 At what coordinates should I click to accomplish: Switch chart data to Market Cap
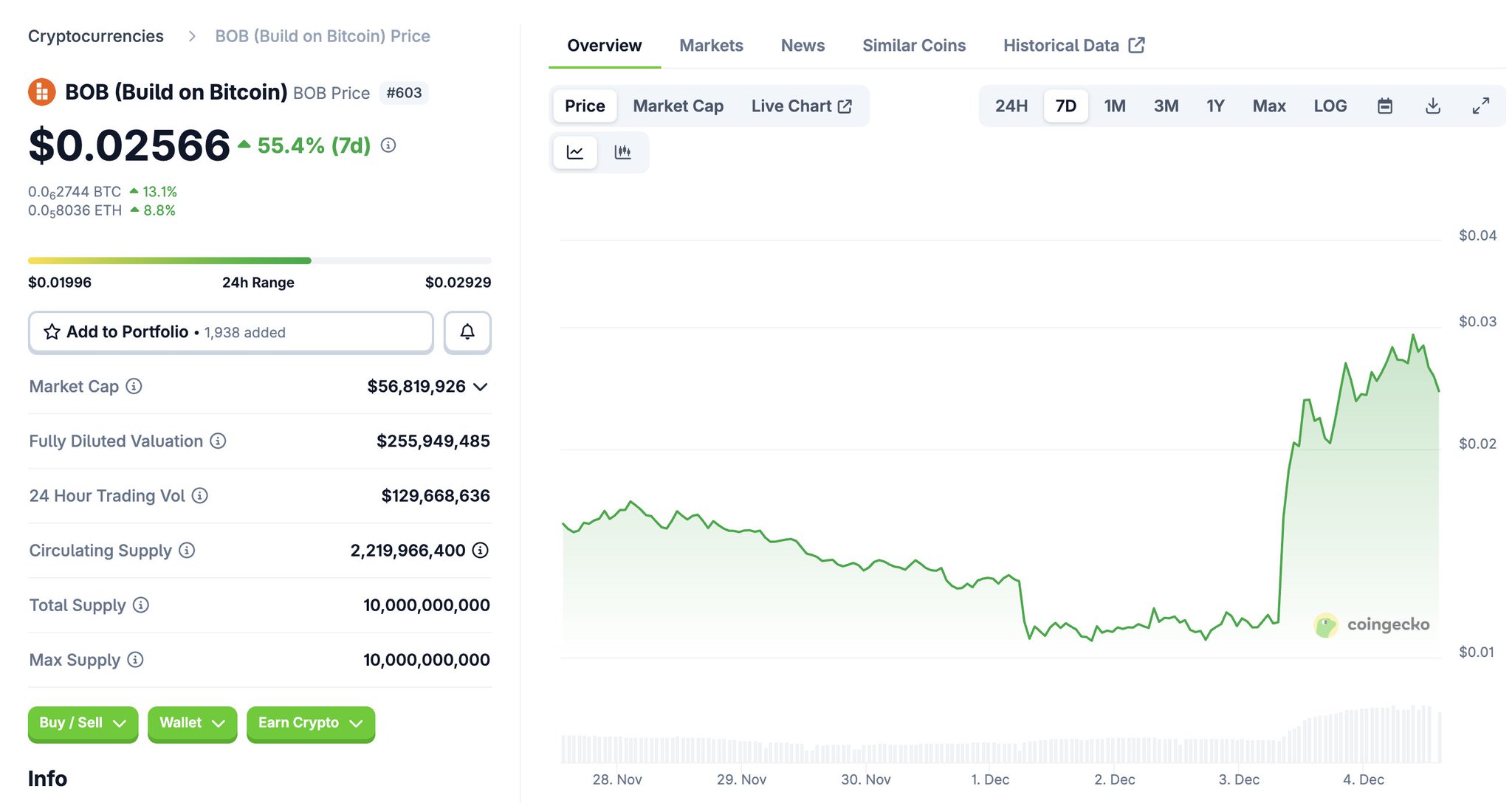click(678, 106)
